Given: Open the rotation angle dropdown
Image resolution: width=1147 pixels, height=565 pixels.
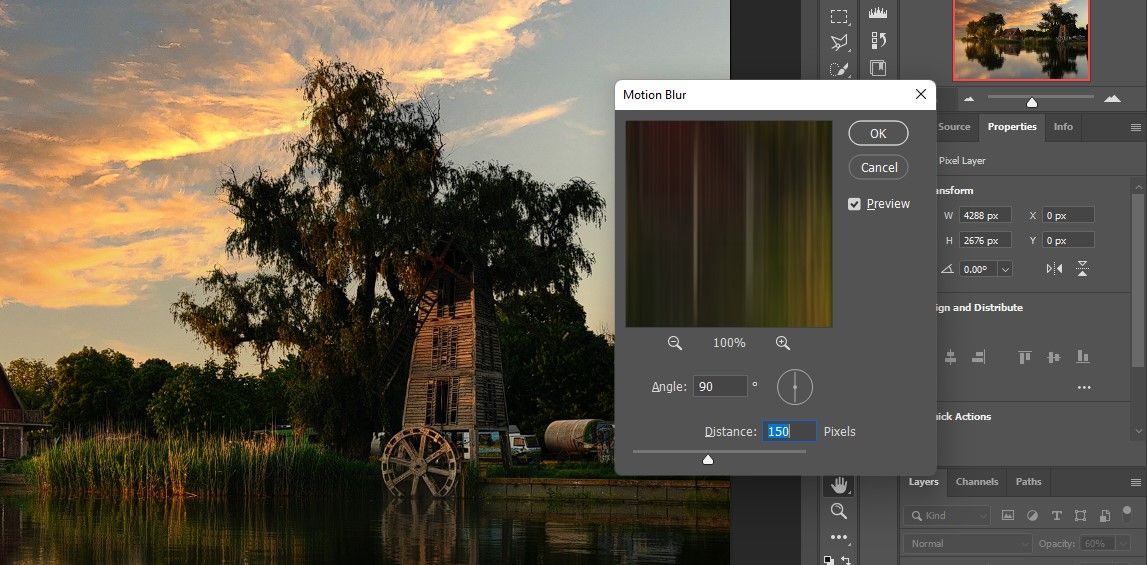Looking at the screenshot, I should 1006,269.
